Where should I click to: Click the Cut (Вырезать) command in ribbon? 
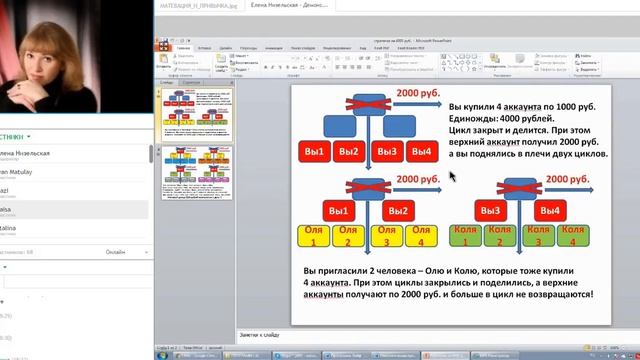184,56
